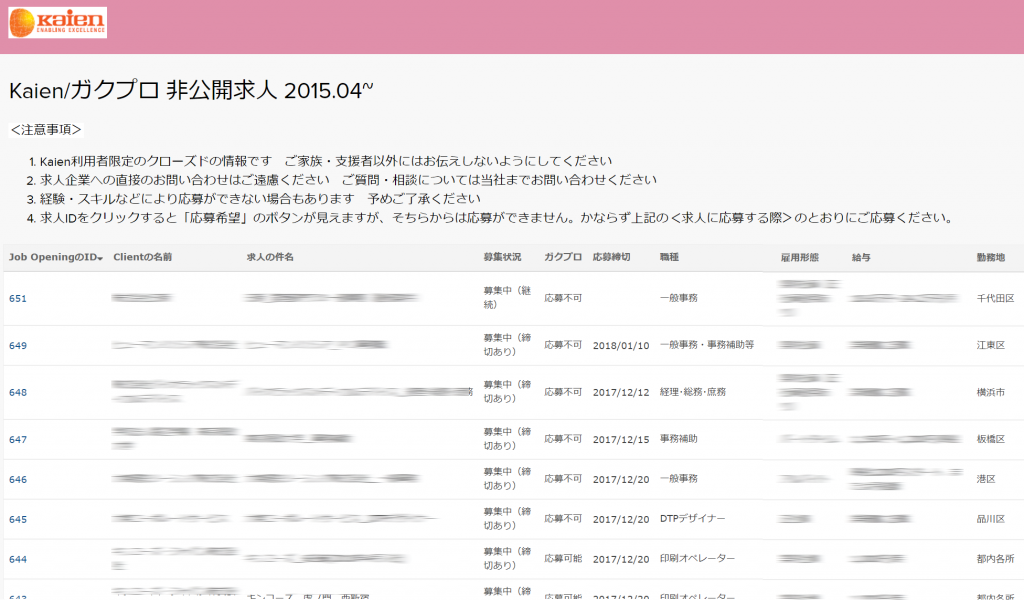This screenshot has height=600, width=1024.
Task: Click deadline 2017/12/20 in row 646
Action: (621, 479)
